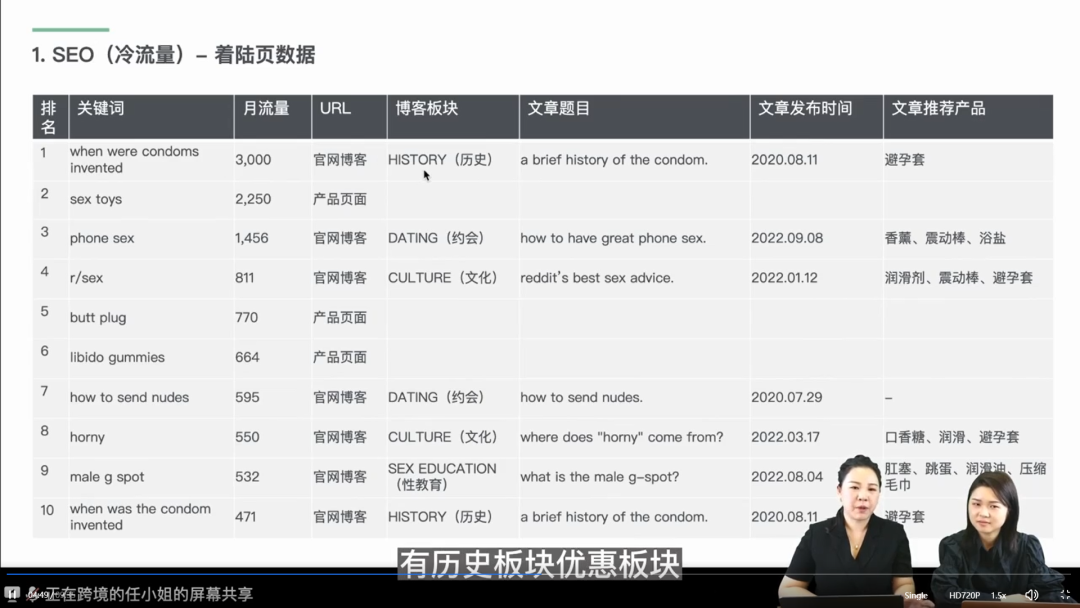Screen dimensions: 1080x608
Task: Select the date 2022.09.08
Action: click(787, 238)
